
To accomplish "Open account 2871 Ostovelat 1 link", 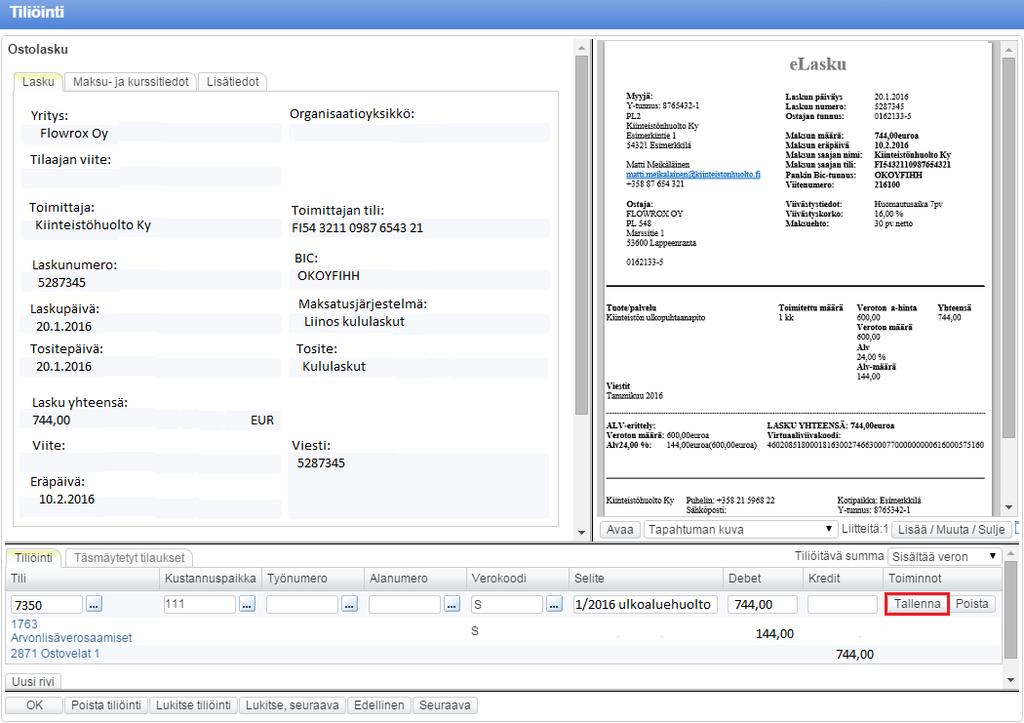I will 55,653.
